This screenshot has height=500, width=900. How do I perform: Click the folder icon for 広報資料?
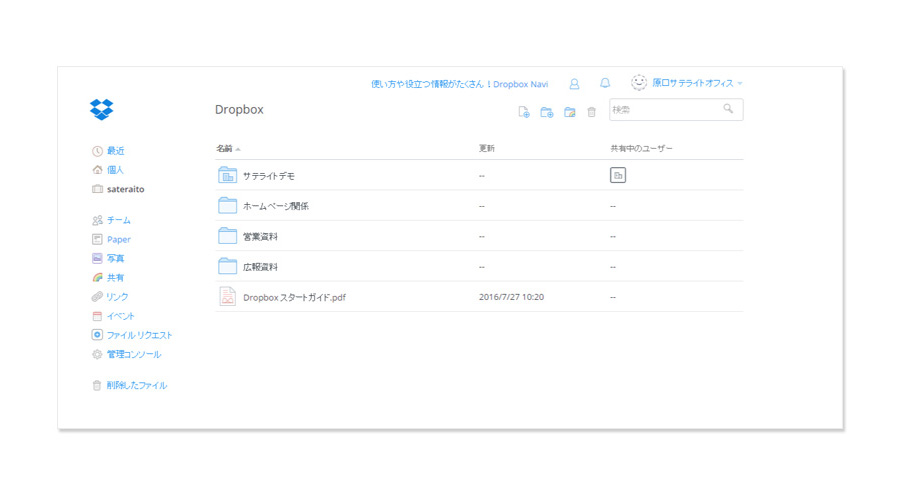(227, 266)
